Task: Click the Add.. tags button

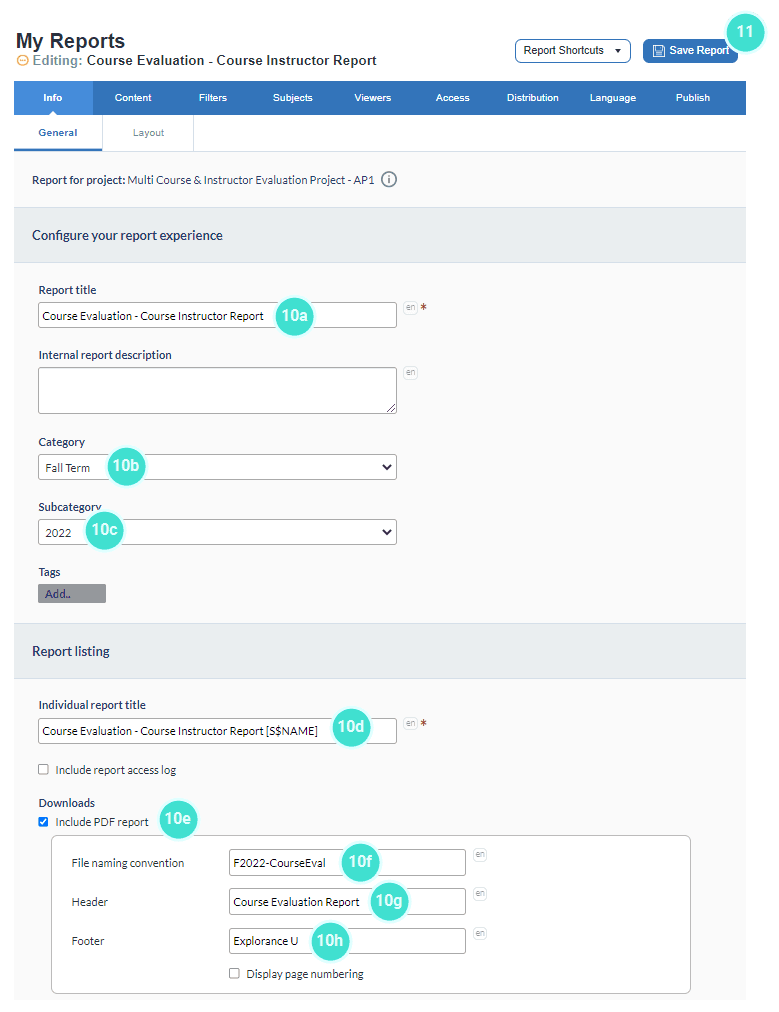Action: pos(72,594)
